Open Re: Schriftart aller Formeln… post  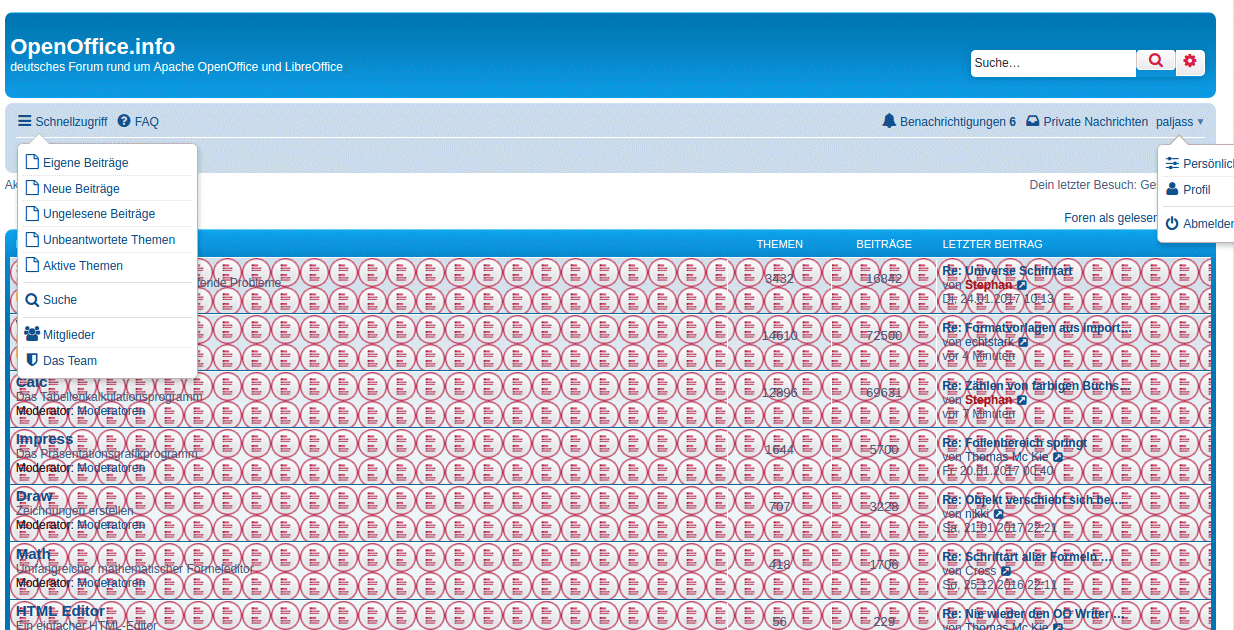point(1027,556)
